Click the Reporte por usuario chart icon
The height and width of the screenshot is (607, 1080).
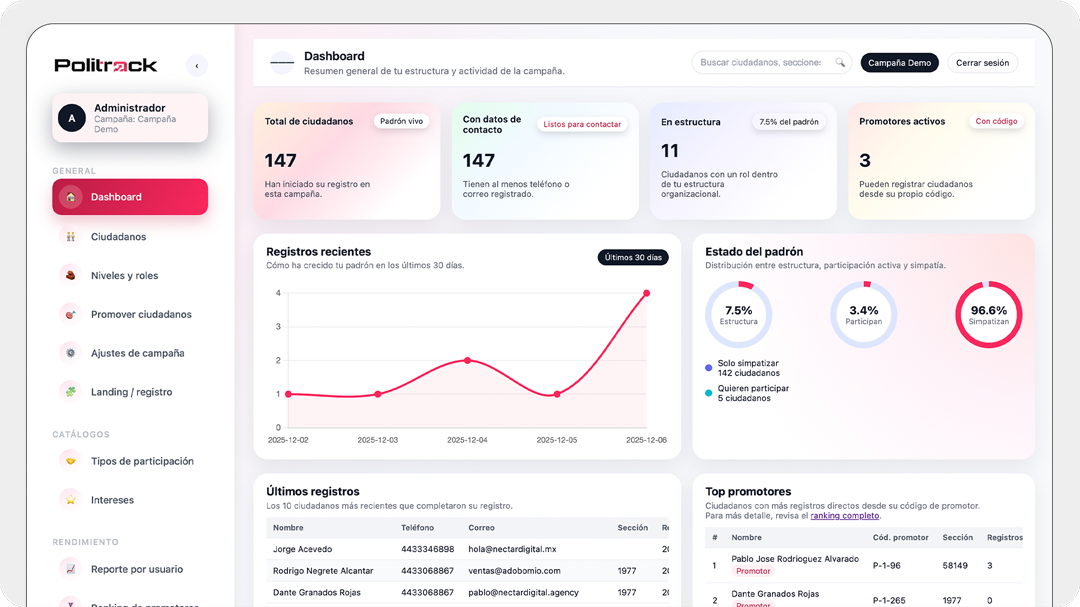70,569
